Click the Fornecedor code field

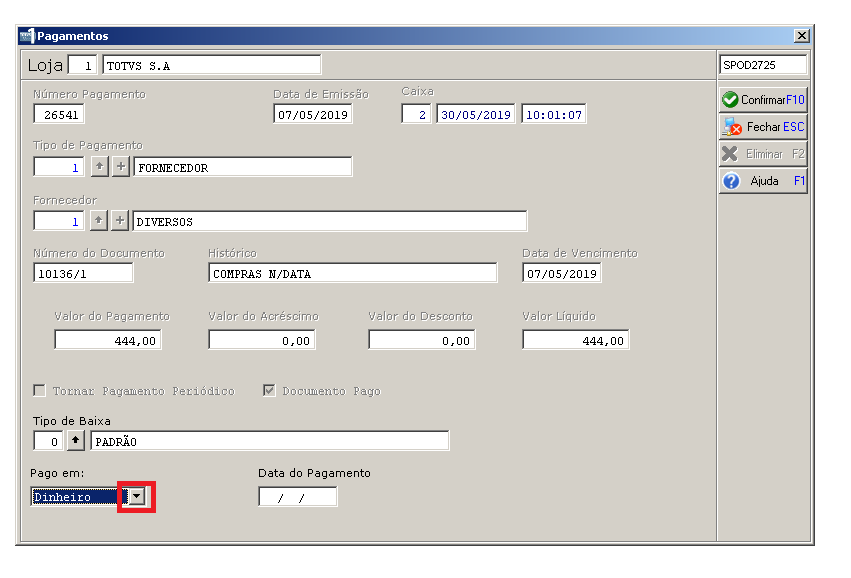[59, 221]
